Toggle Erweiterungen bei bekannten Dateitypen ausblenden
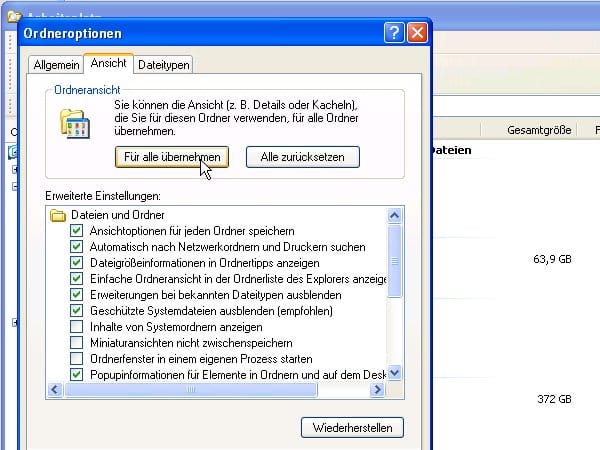The width and height of the screenshot is (600, 450). pos(77,295)
